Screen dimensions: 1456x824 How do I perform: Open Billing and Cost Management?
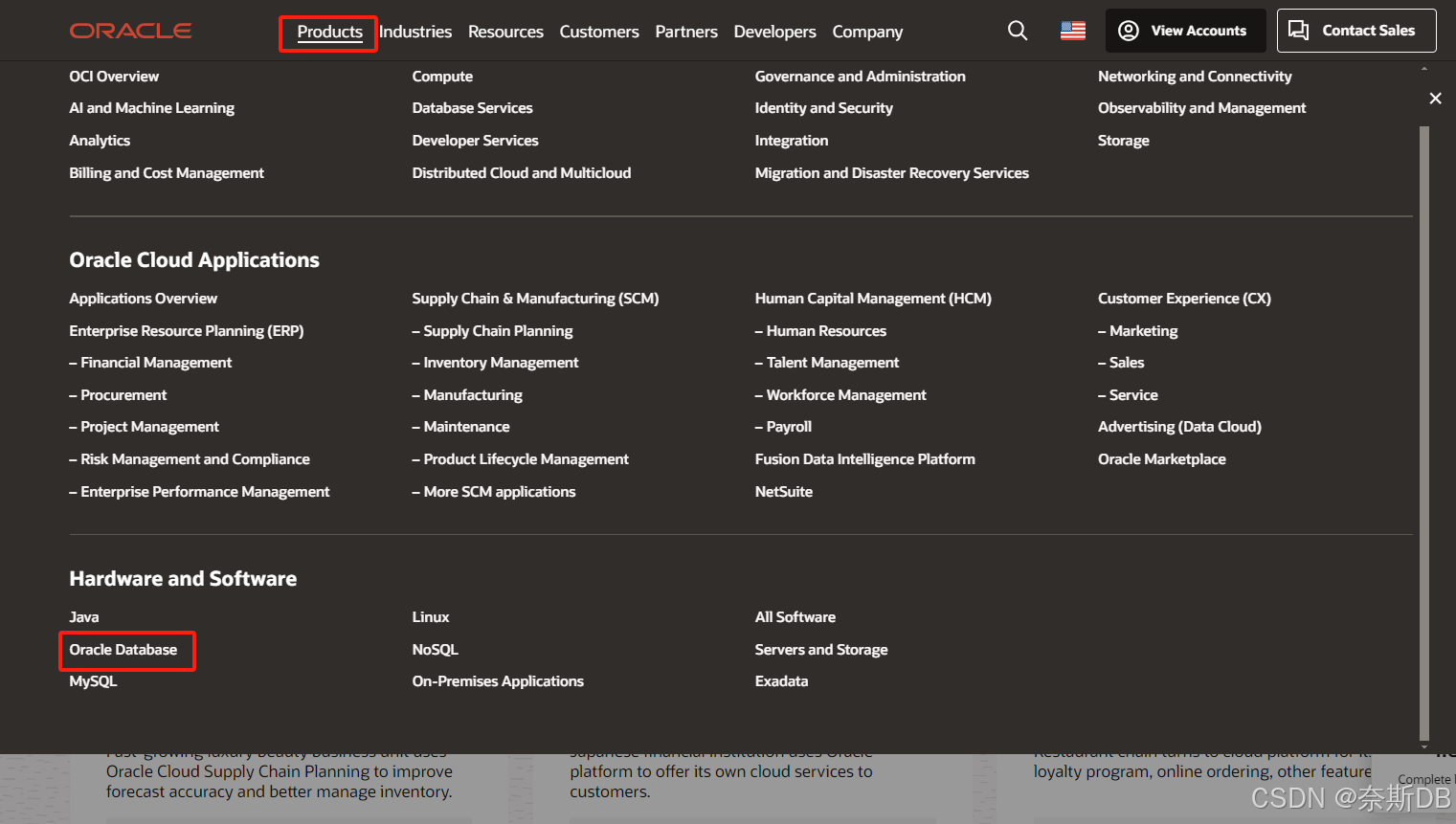tap(167, 173)
